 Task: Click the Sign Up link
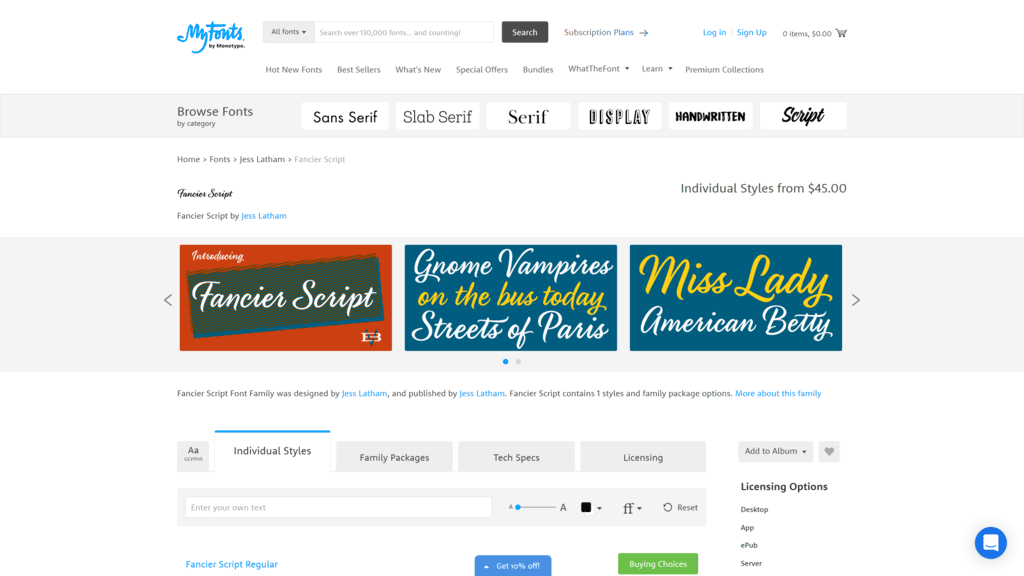point(752,33)
